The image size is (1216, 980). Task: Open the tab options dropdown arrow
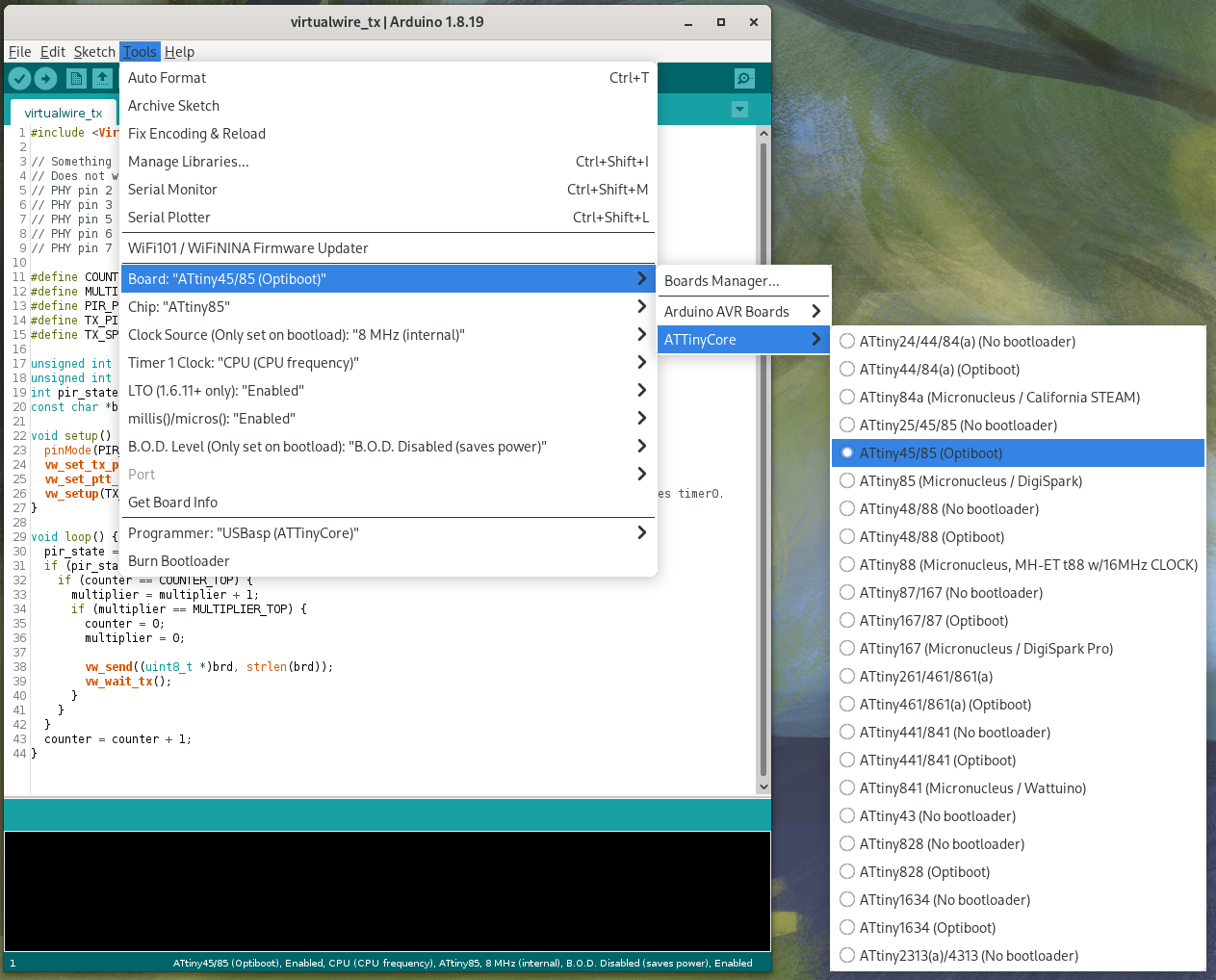tap(739, 110)
